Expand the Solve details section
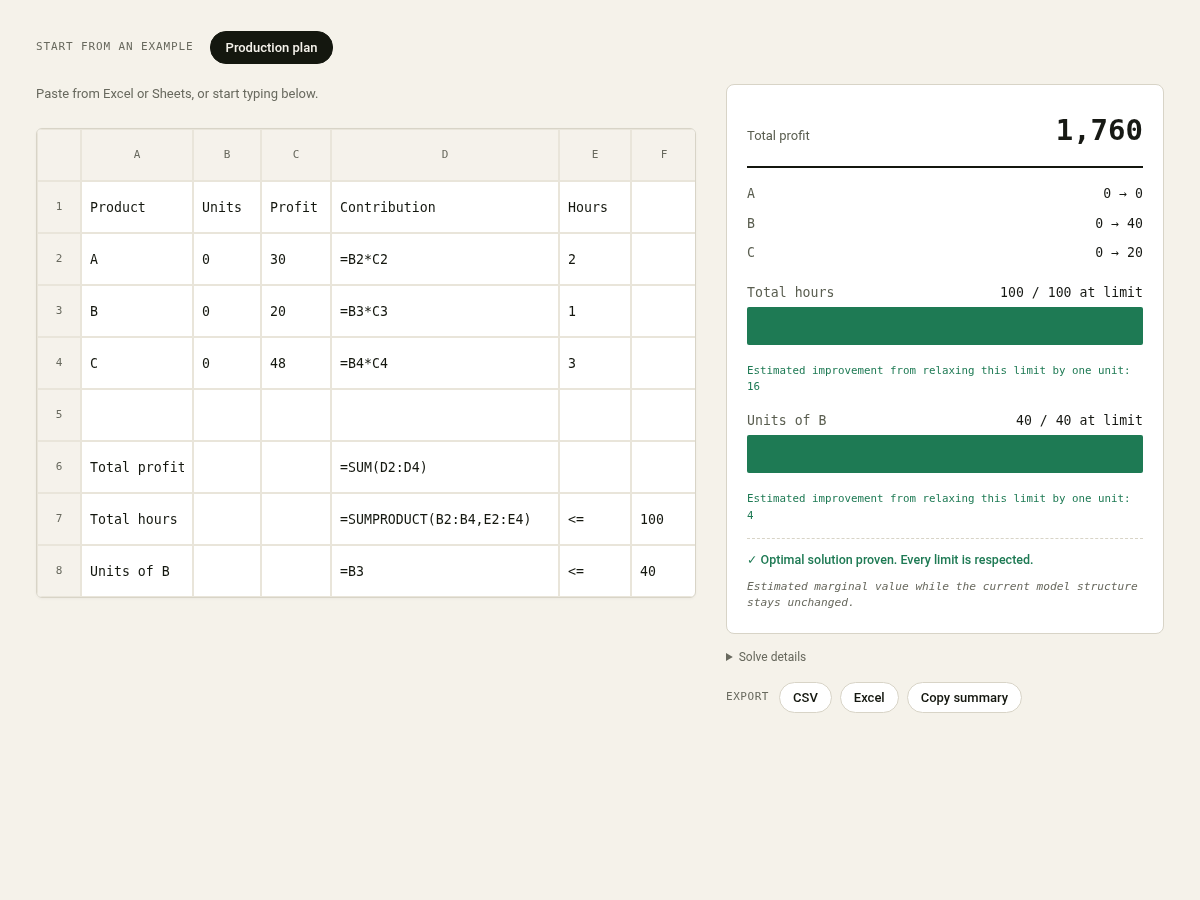This screenshot has width=1200, height=900. (x=766, y=657)
